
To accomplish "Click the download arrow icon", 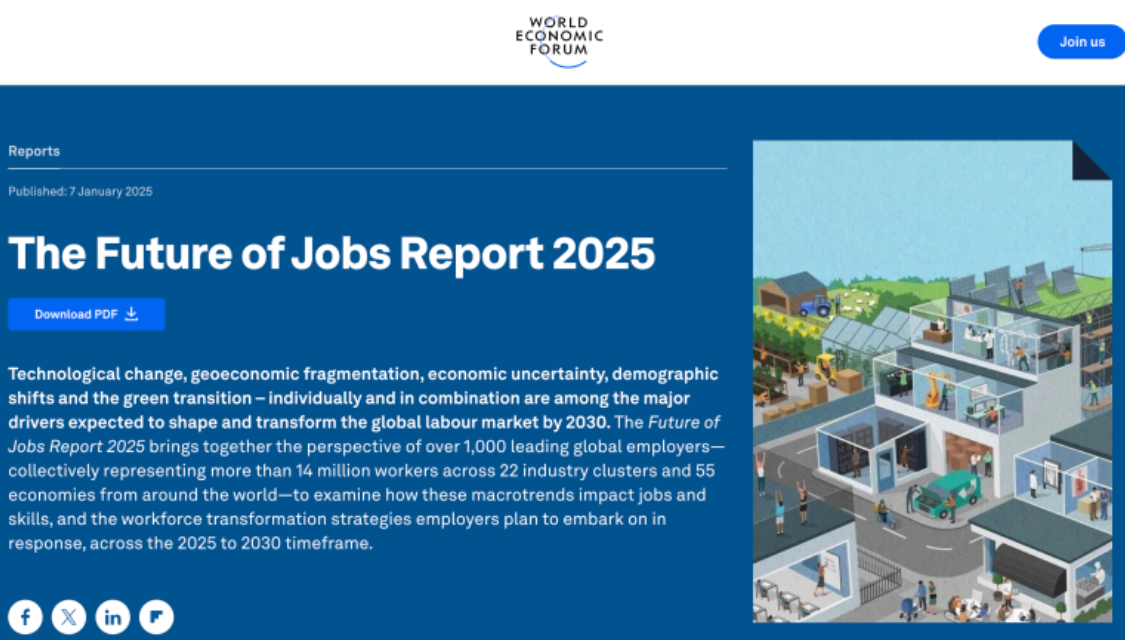I will coord(131,314).
